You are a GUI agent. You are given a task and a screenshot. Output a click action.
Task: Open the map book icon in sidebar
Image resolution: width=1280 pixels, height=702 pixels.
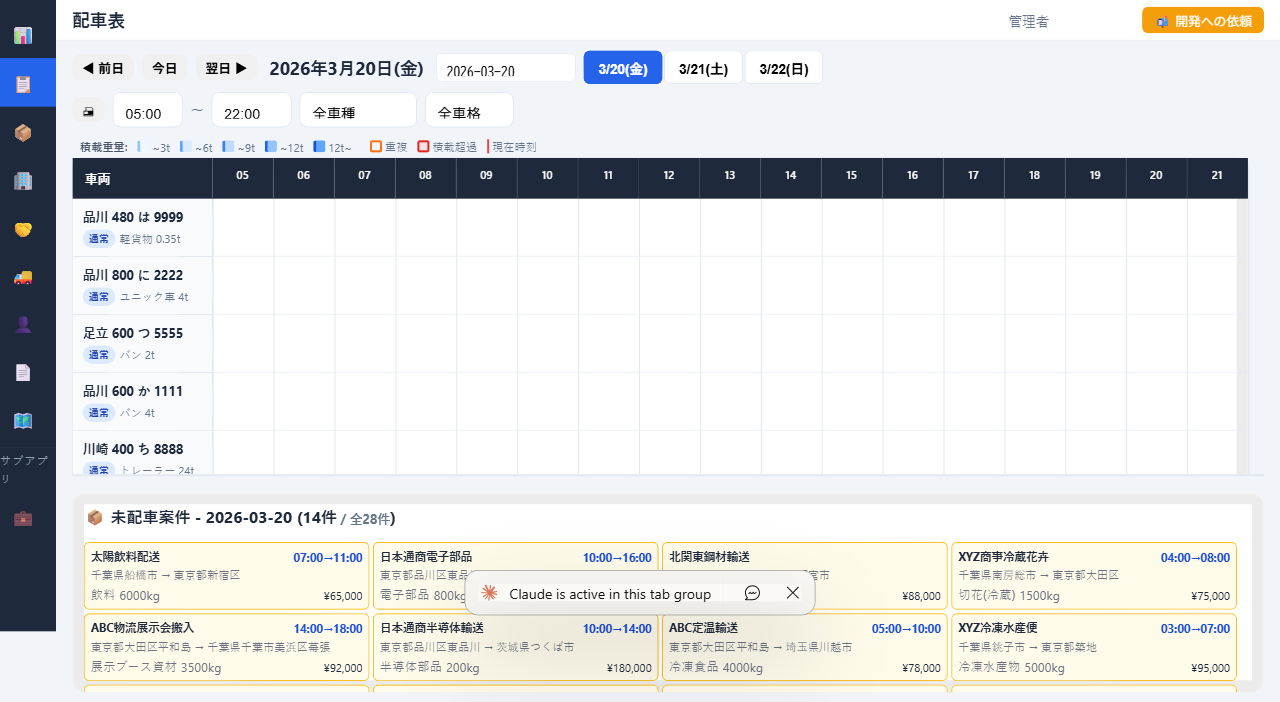click(x=27, y=421)
